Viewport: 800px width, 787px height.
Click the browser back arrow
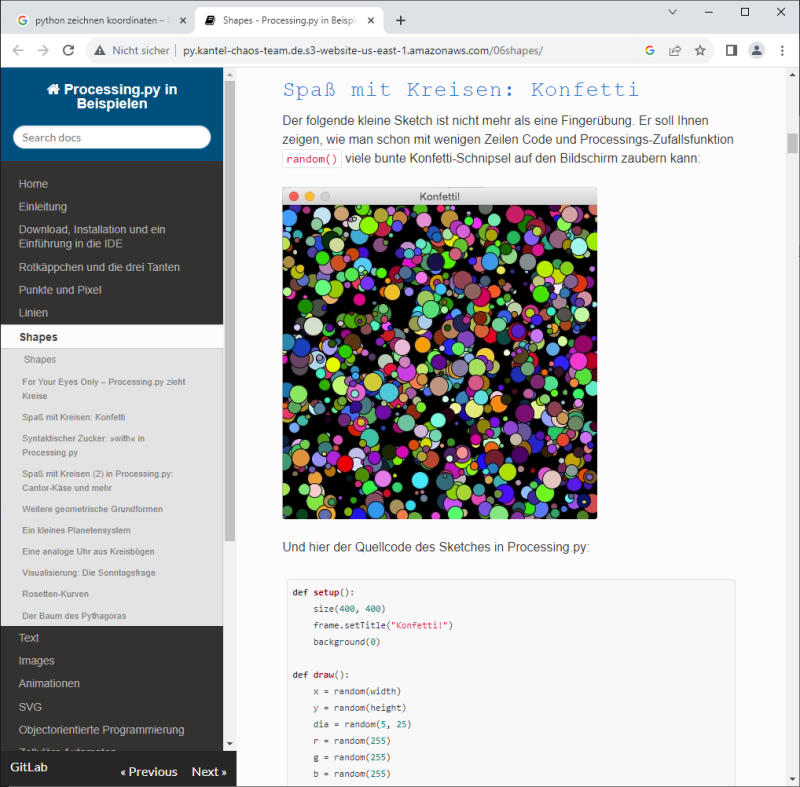[x=17, y=50]
